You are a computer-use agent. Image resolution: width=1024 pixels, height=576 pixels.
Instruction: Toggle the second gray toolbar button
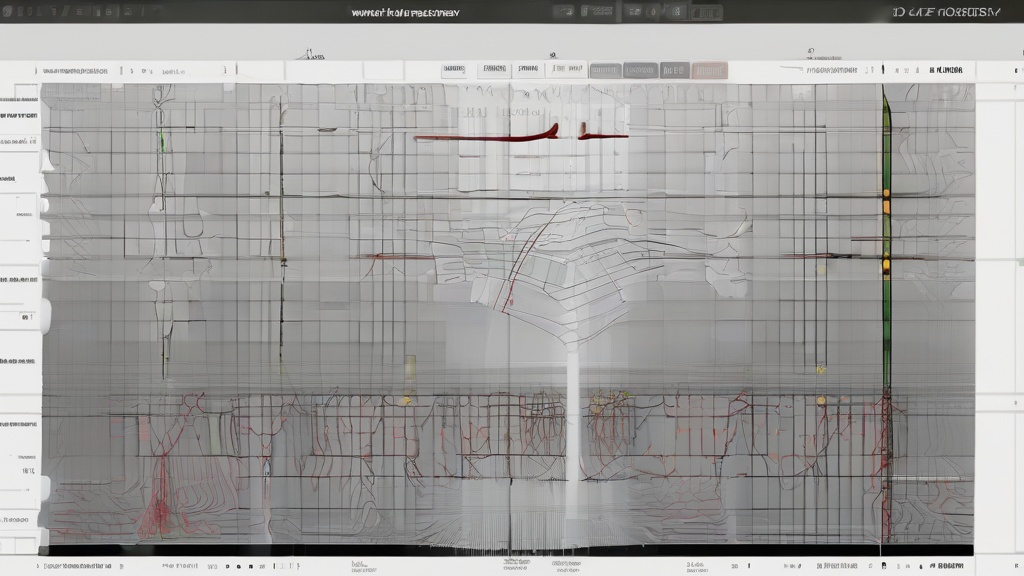(x=640, y=70)
